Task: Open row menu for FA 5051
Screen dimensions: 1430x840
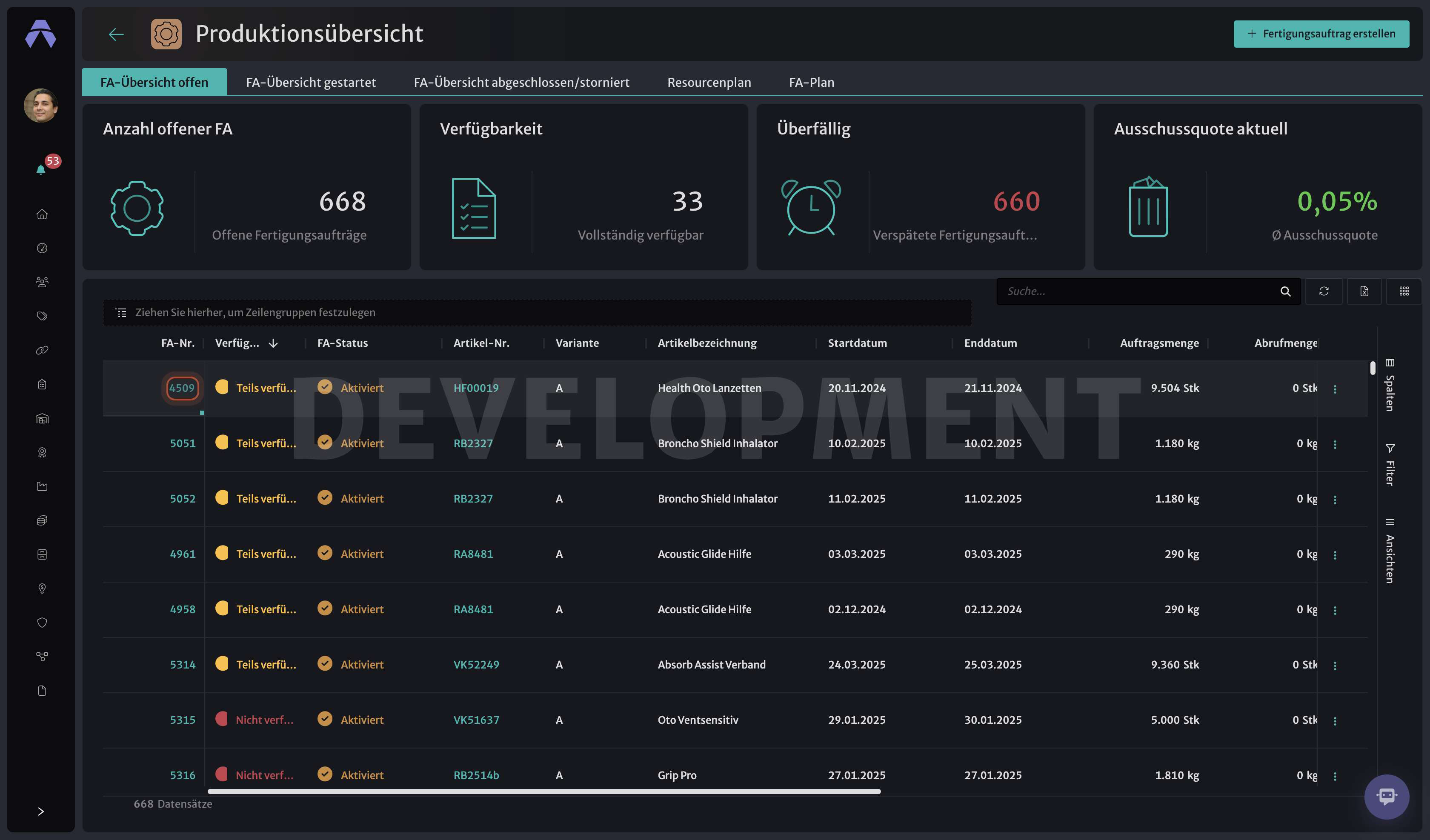Action: [x=1335, y=444]
